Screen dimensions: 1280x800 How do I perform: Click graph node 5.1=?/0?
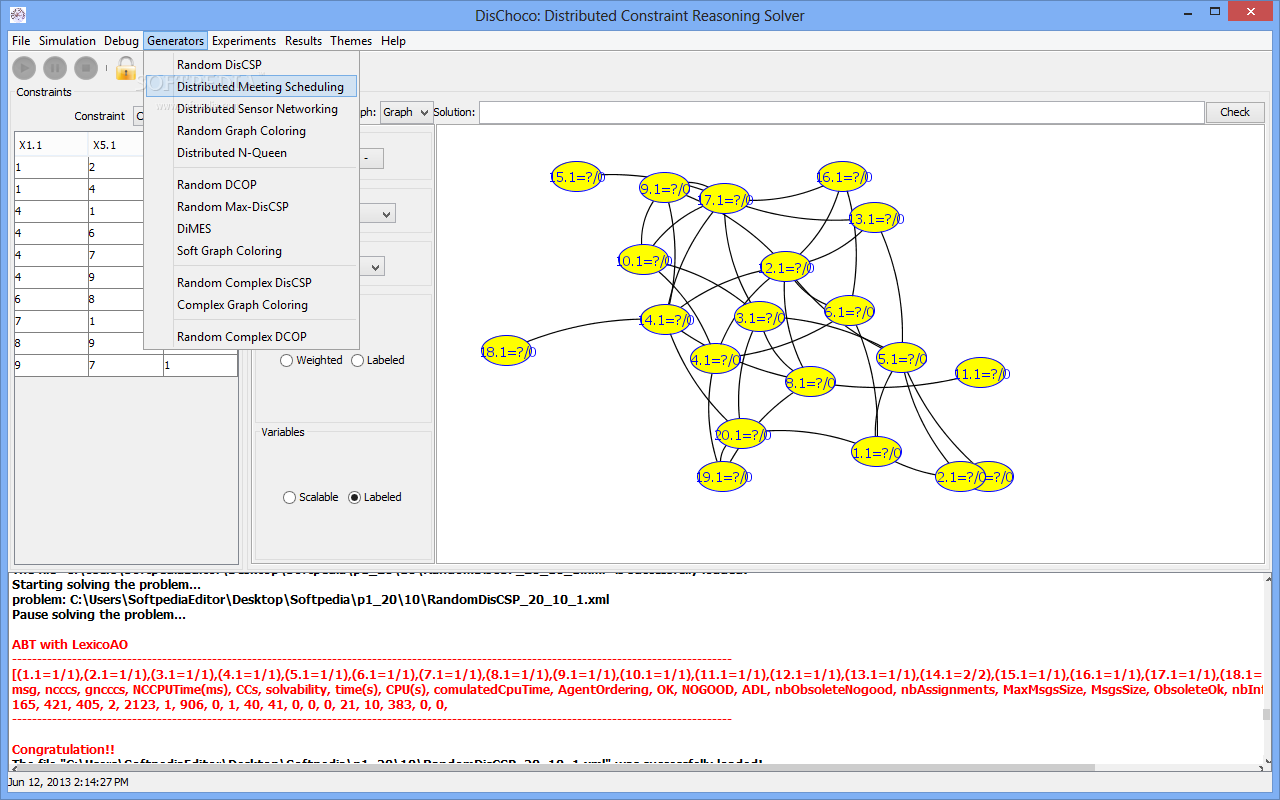tap(901, 358)
